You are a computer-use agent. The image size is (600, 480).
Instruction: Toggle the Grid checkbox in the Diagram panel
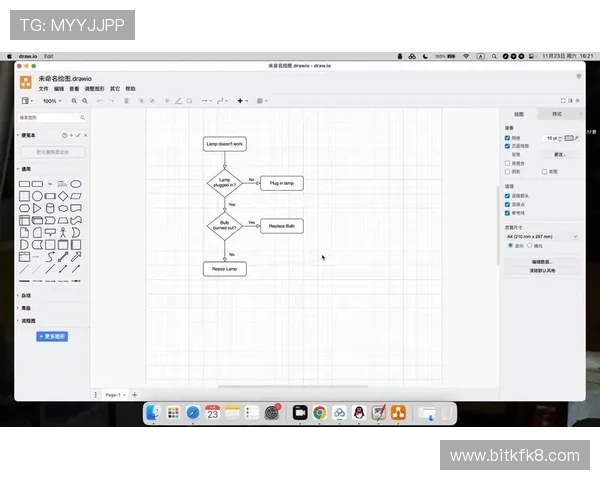coord(507,138)
